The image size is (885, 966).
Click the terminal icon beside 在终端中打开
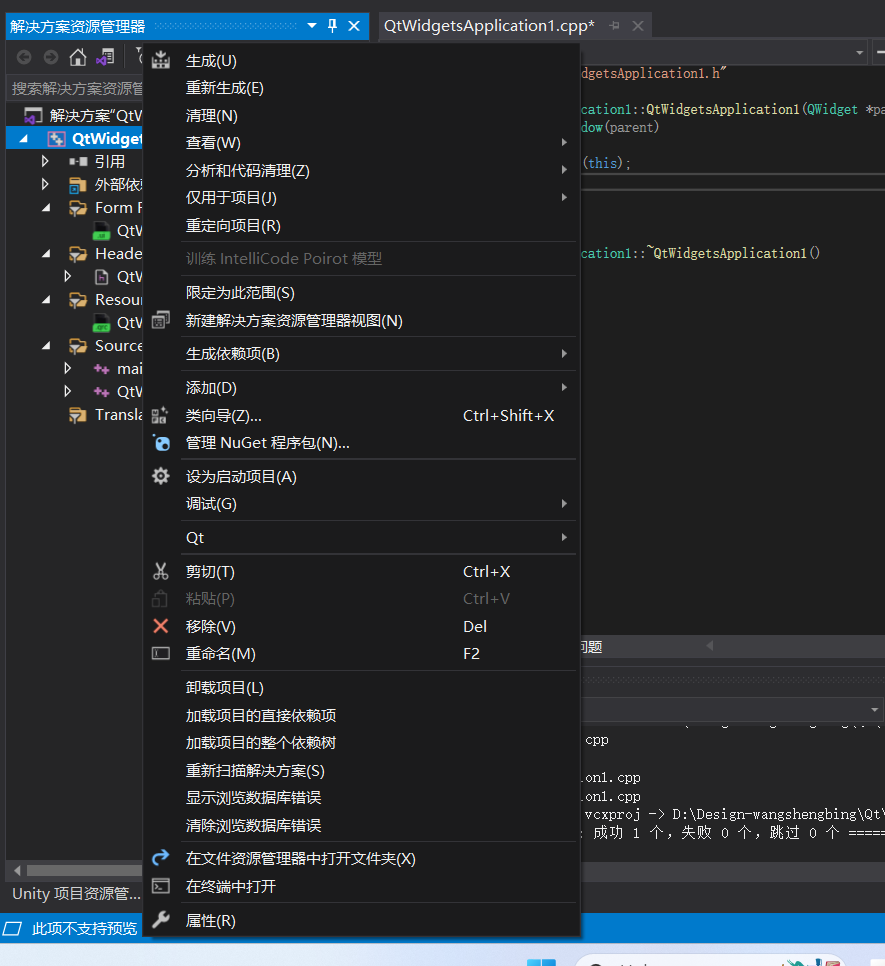click(x=161, y=886)
